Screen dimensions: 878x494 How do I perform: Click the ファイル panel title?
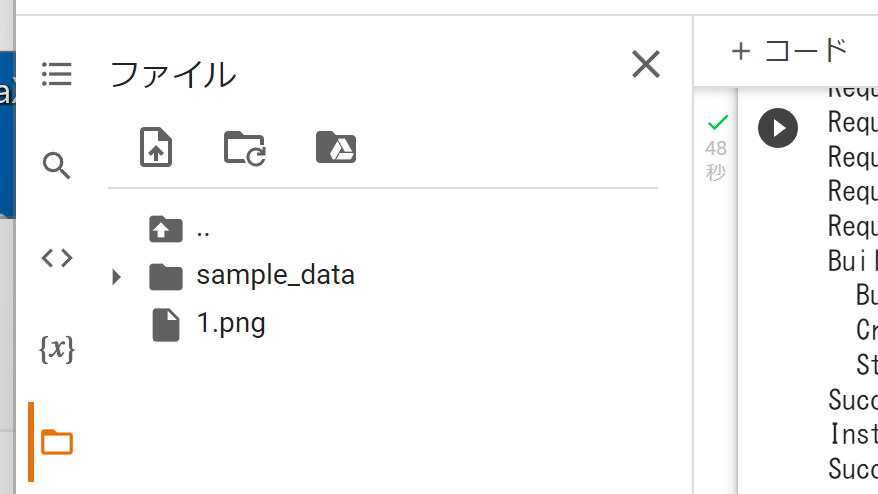(173, 74)
